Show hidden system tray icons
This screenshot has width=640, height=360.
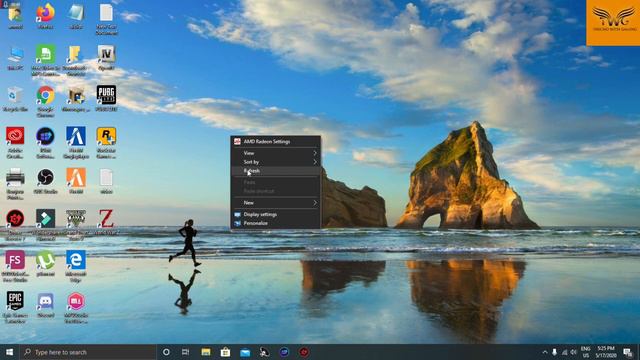coord(544,352)
